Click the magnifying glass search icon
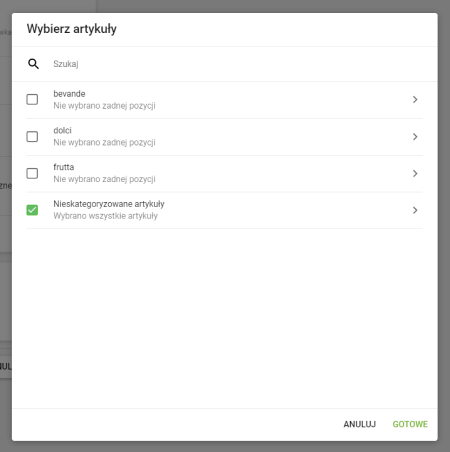This screenshot has width=450, height=452. pos(33,64)
